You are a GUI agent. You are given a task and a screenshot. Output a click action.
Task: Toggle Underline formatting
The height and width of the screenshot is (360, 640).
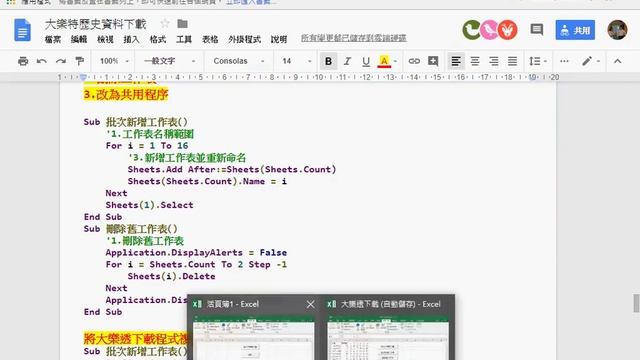tap(366, 61)
